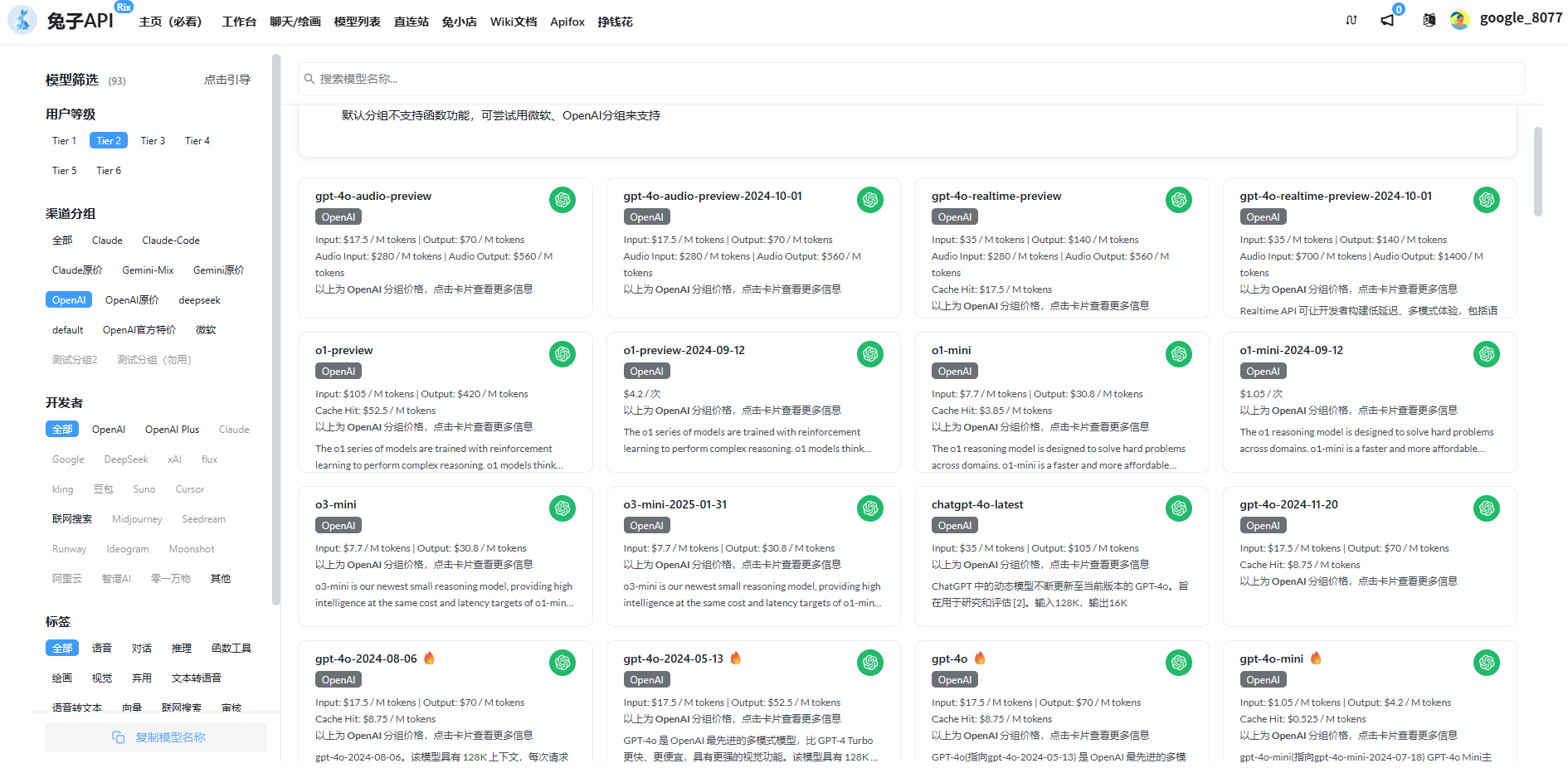The width and height of the screenshot is (1568, 768).
Task: Open the Wiki文档 nav item
Action: tap(514, 22)
